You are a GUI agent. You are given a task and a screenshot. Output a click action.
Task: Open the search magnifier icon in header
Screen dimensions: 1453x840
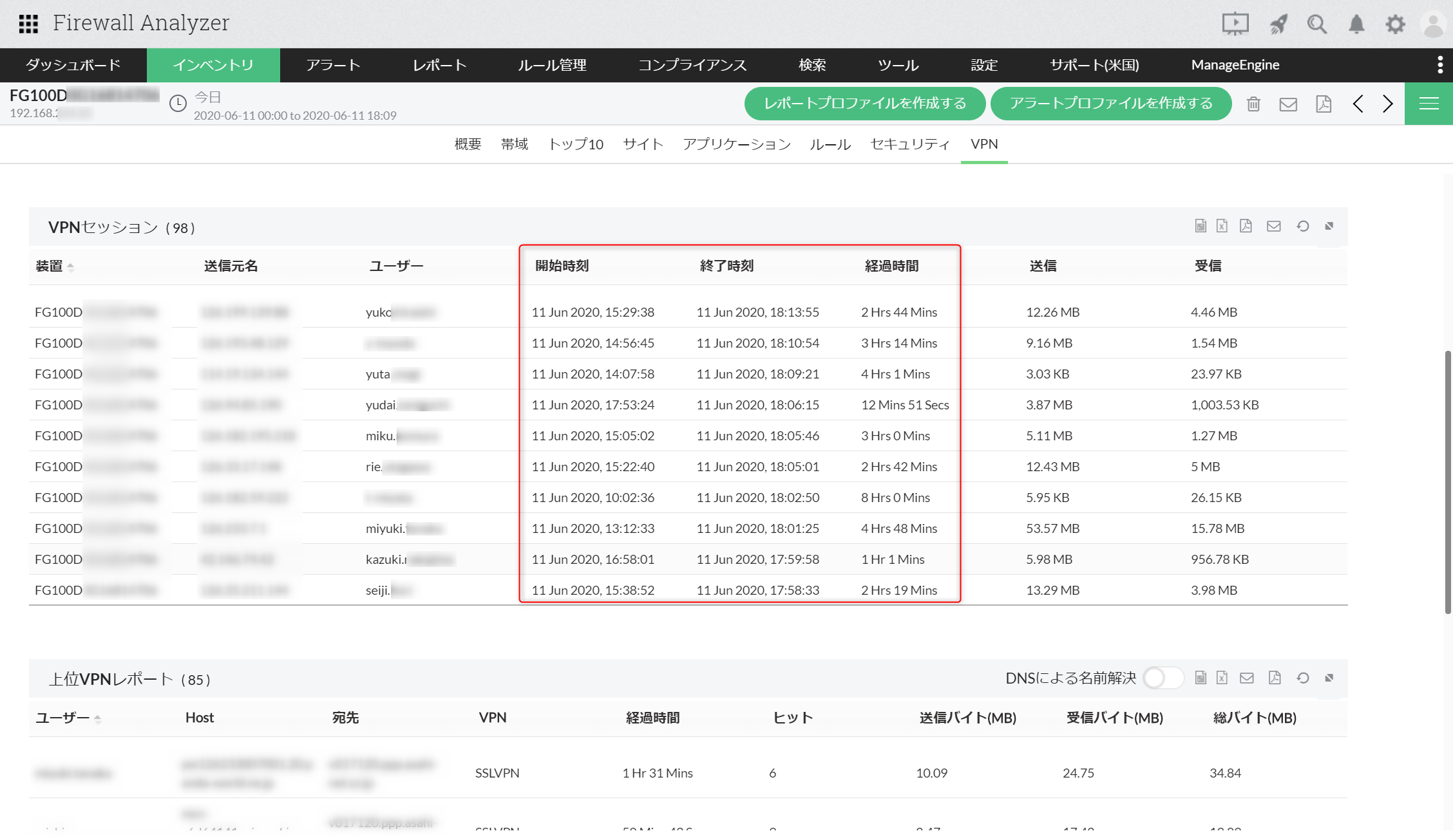[1317, 24]
